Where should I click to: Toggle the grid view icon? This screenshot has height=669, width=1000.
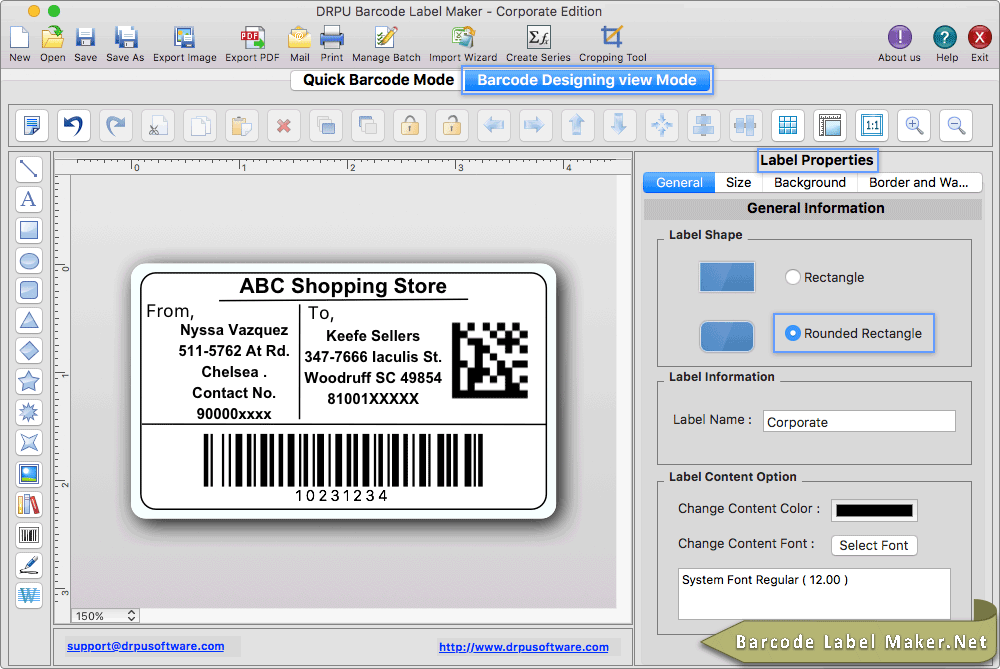click(788, 125)
